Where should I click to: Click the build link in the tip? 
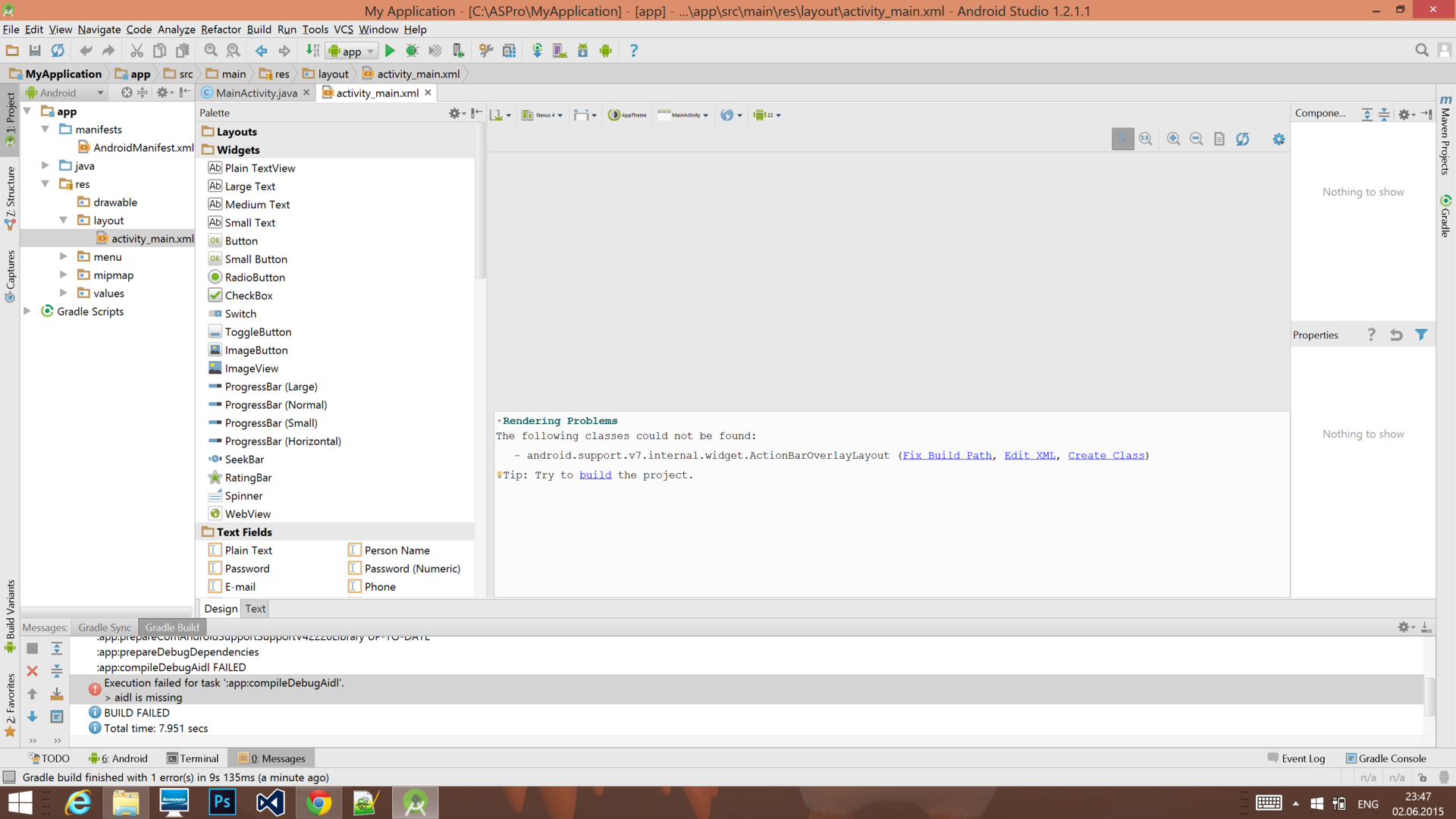pyautogui.click(x=595, y=475)
